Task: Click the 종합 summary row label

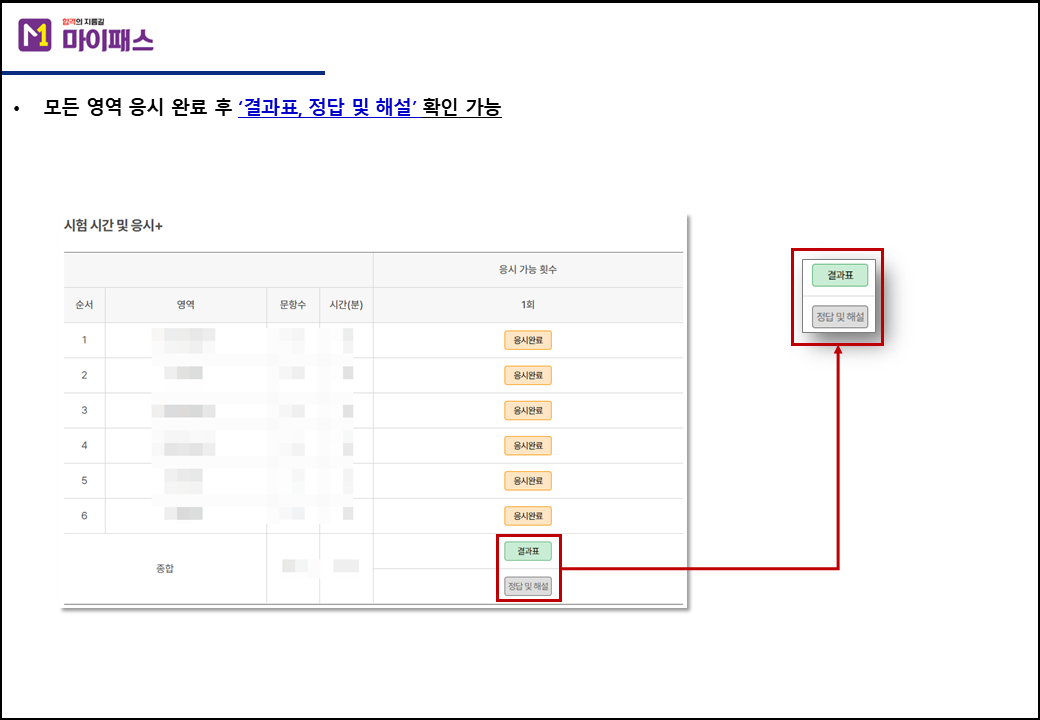Action: (165, 569)
